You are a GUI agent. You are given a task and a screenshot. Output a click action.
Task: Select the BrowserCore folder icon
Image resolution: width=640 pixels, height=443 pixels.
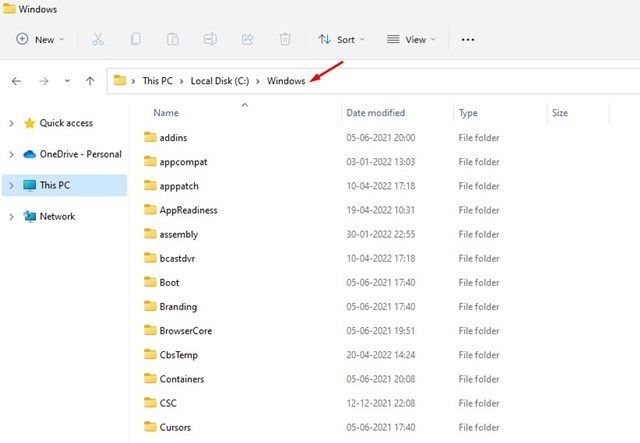[x=150, y=330]
